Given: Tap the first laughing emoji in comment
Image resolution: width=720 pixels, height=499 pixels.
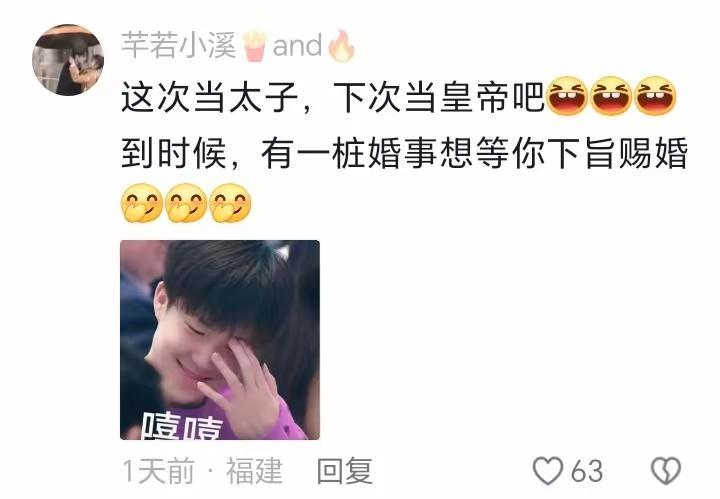Looking at the screenshot, I should pyautogui.click(x=568, y=95).
